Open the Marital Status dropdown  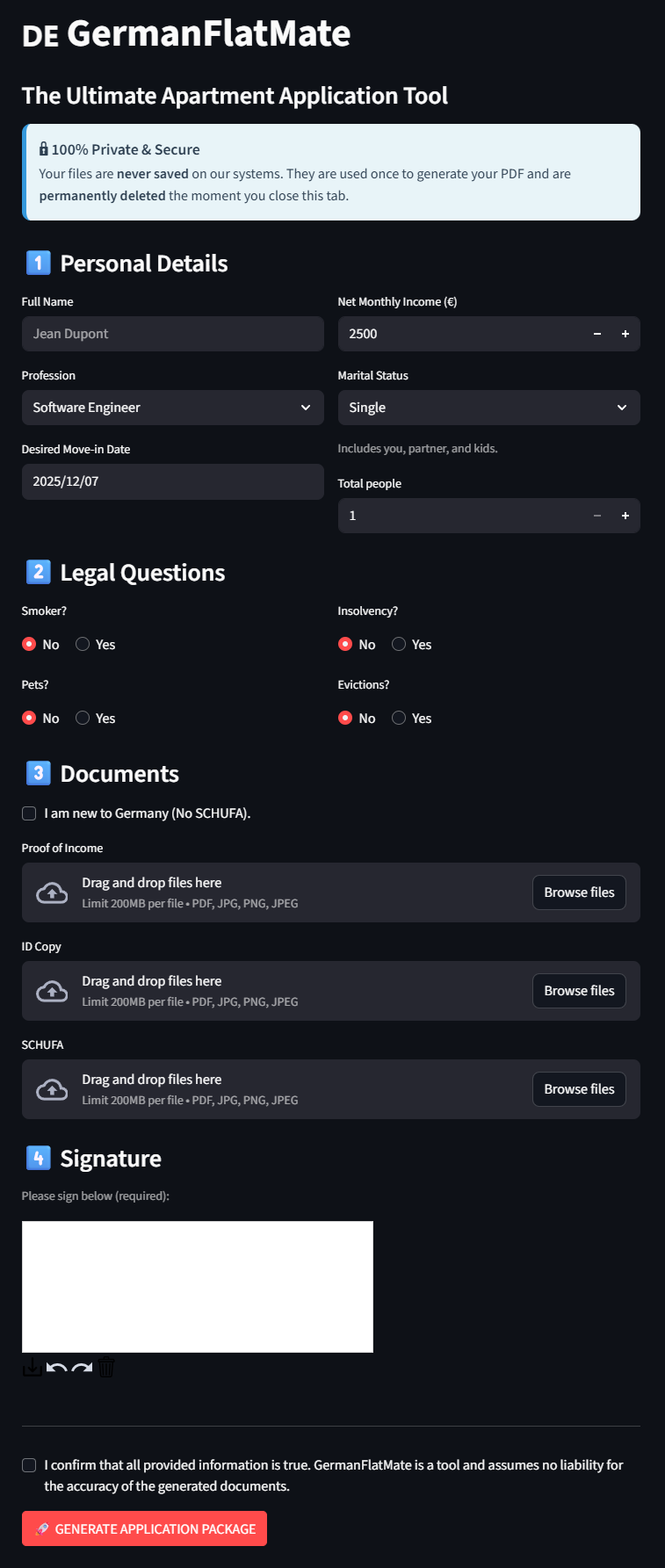point(489,408)
